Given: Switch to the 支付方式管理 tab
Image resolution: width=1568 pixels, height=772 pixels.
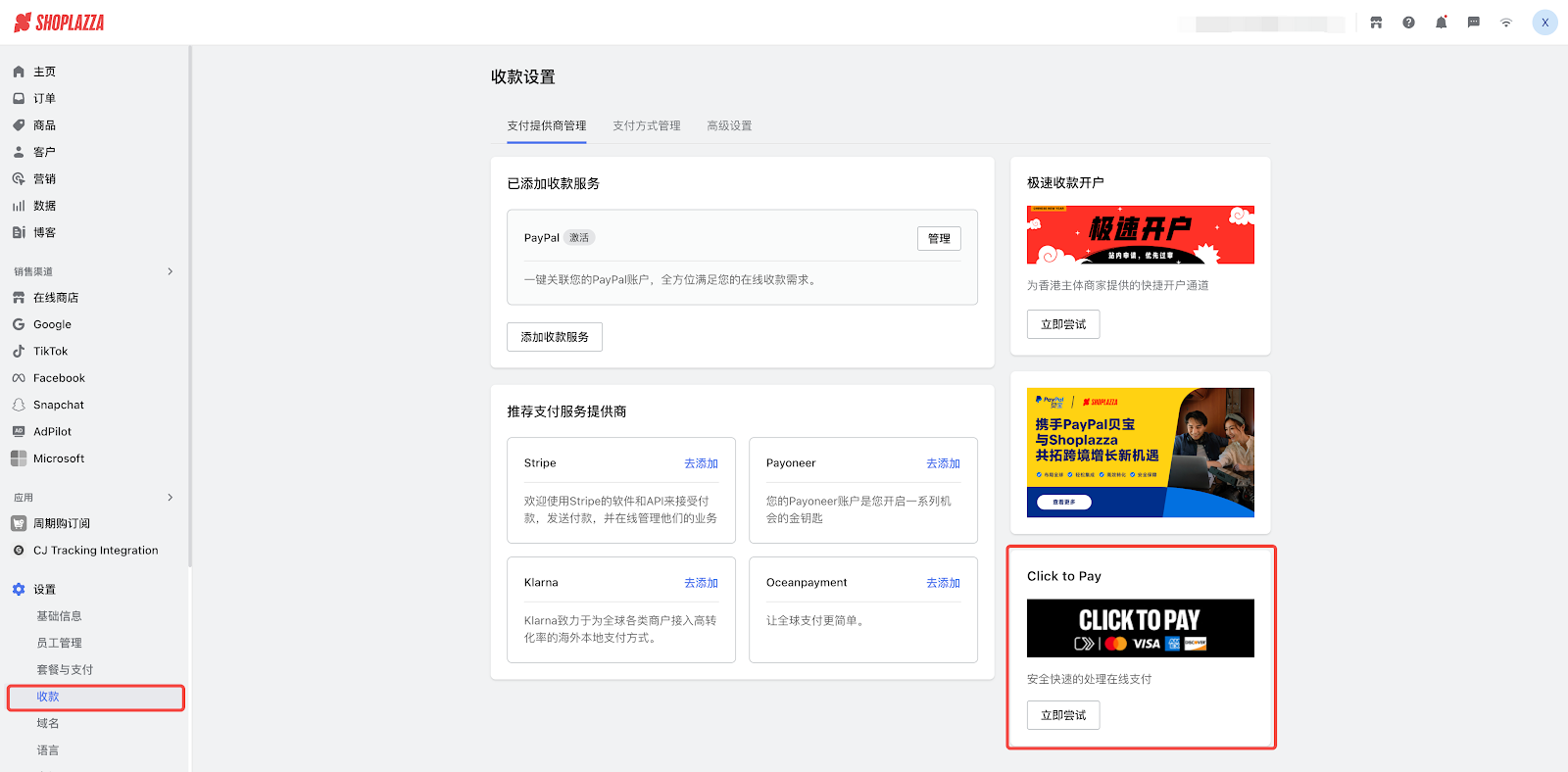Looking at the screenshot, I should 647,125.
